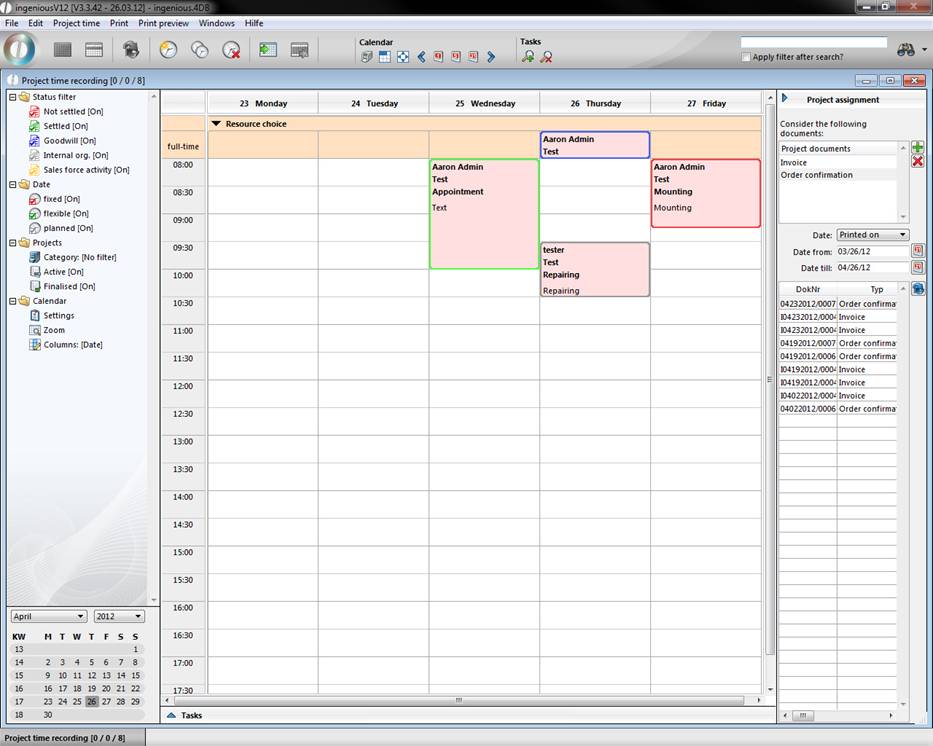Select day 26 in the mini calendar
The width and height of the screenshot is (933, 746).
92,701
